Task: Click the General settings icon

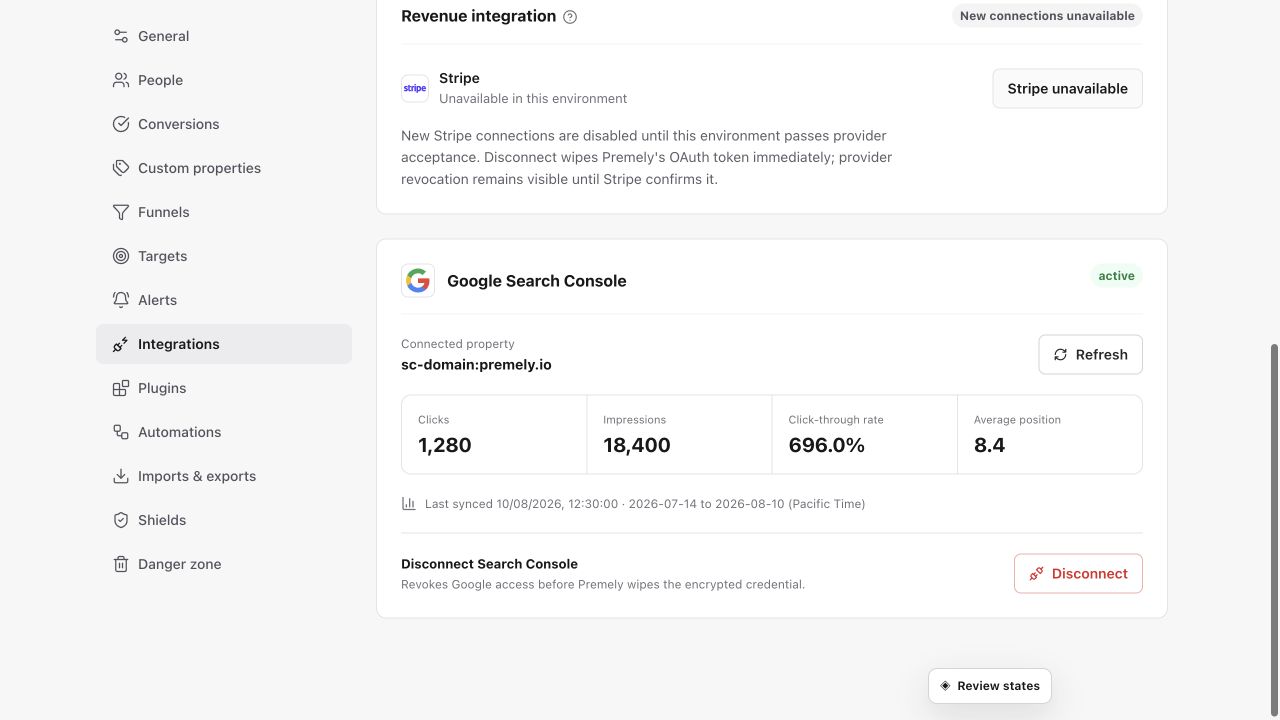Action: 121,36
